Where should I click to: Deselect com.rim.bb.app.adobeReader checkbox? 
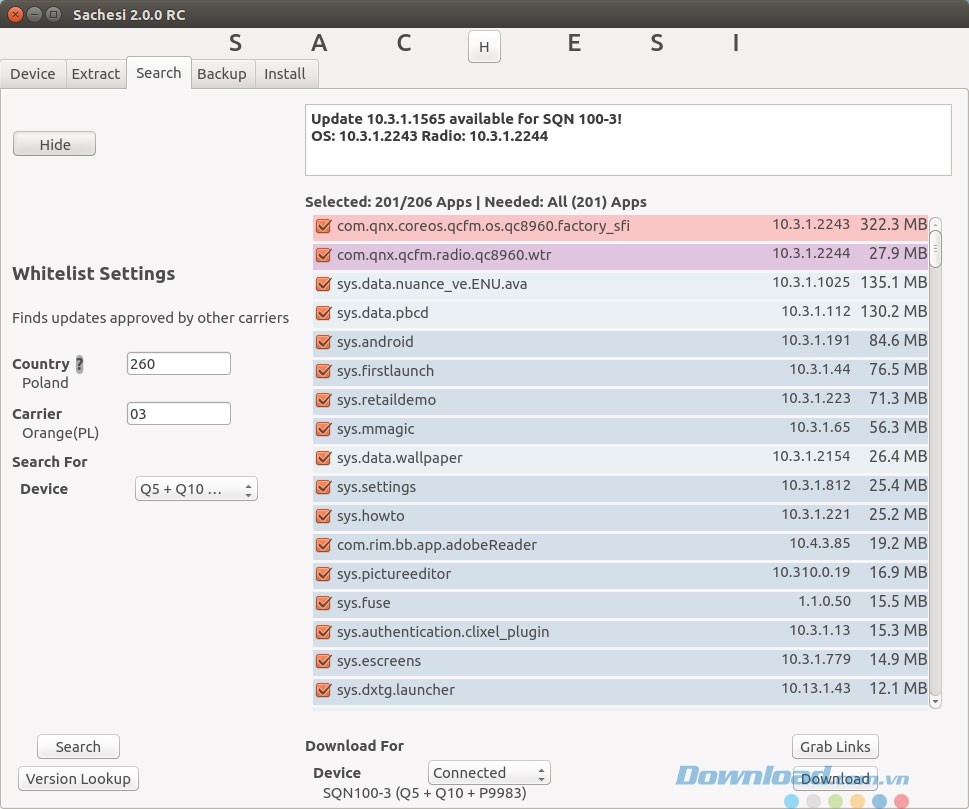coord(323,545)
